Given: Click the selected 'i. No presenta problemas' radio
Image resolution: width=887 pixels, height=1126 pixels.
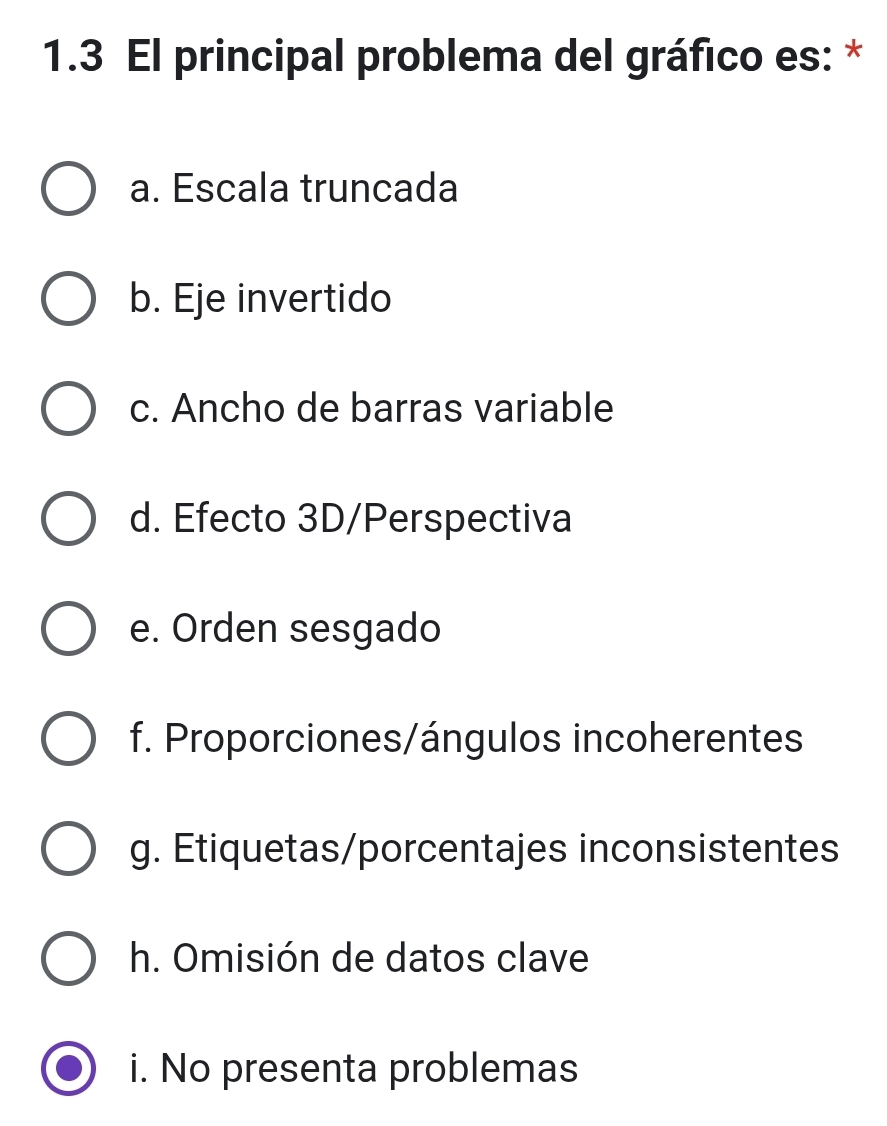Looking at the screenshot, I should pos(69,1069).
